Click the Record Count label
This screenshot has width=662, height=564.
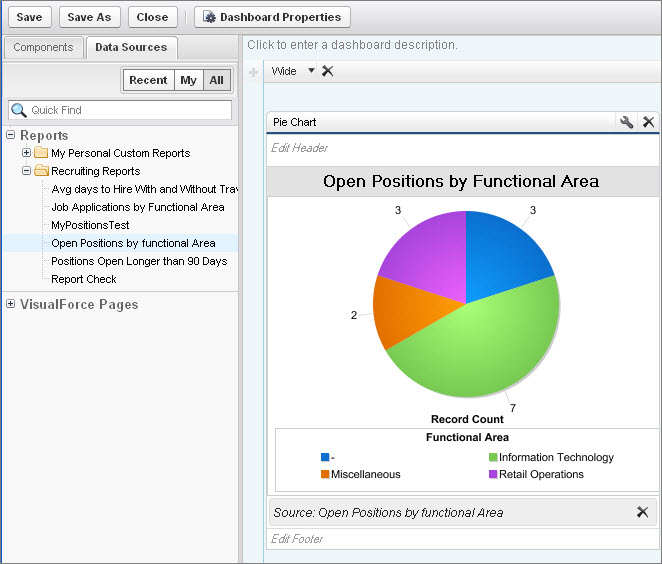pyautogui.click(x=467, y=419)
